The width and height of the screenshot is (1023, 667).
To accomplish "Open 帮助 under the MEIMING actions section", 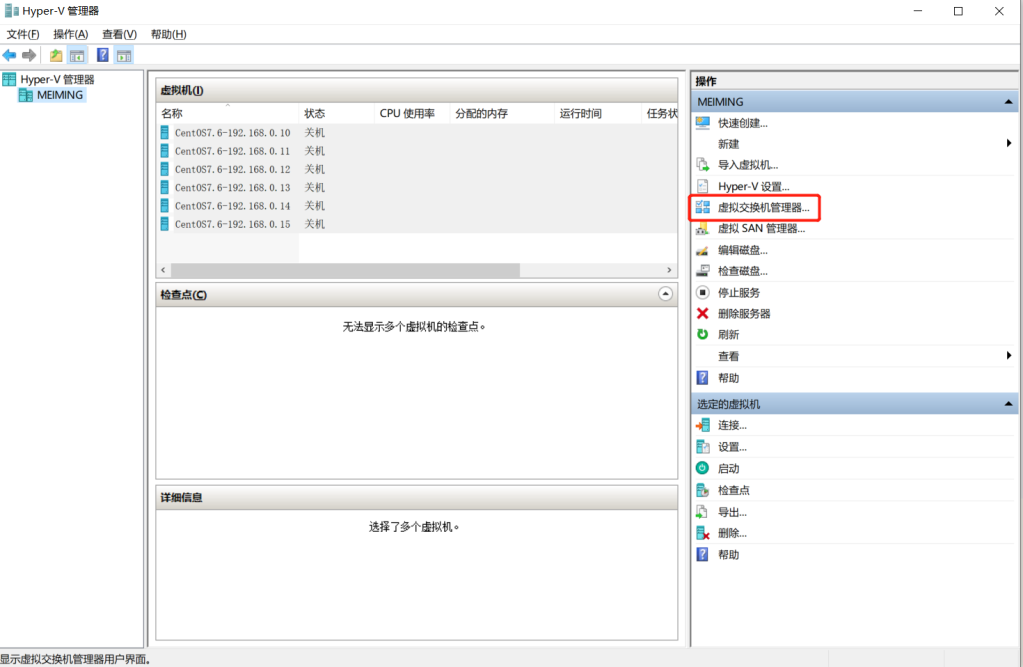I will pyautogui.click(x=728, y=378).
